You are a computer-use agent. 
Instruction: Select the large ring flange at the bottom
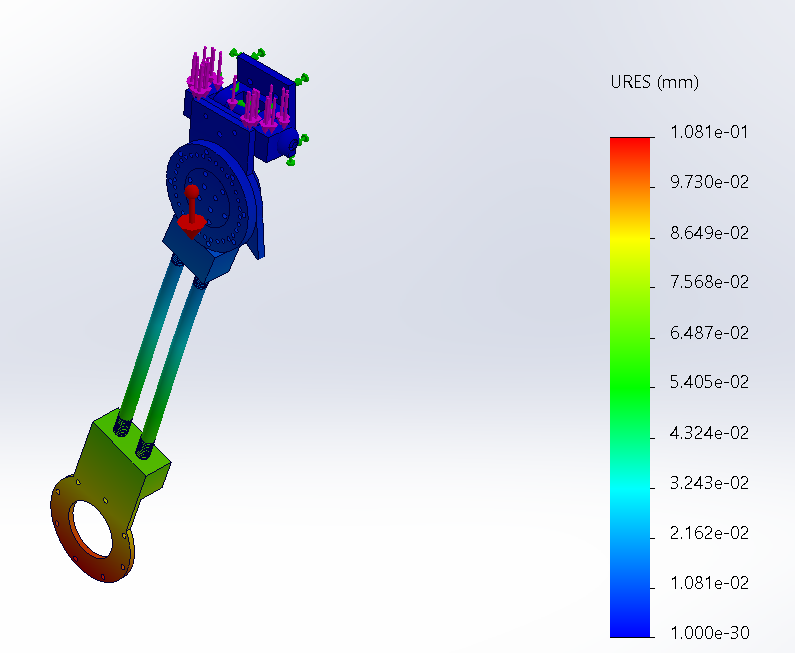click(x=92, y=528)
